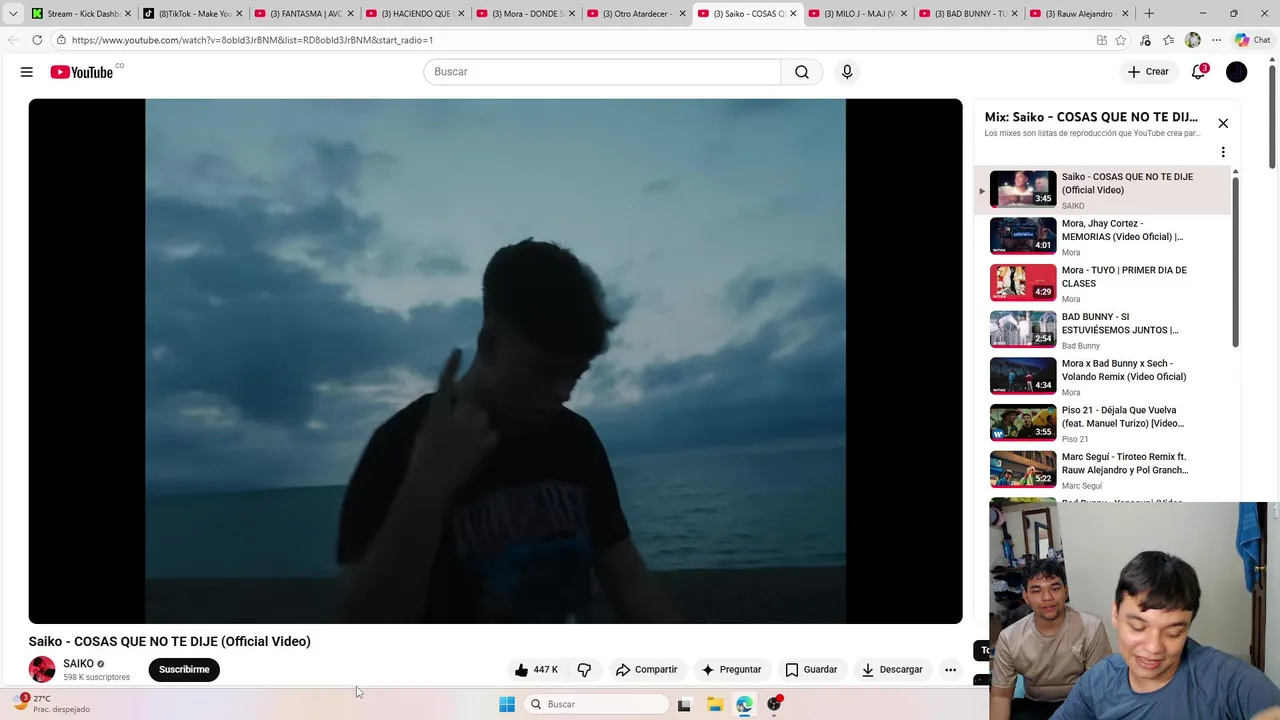Switch to Mora - DONDE tab
The image size is (1280, 720).
(524, 14)
